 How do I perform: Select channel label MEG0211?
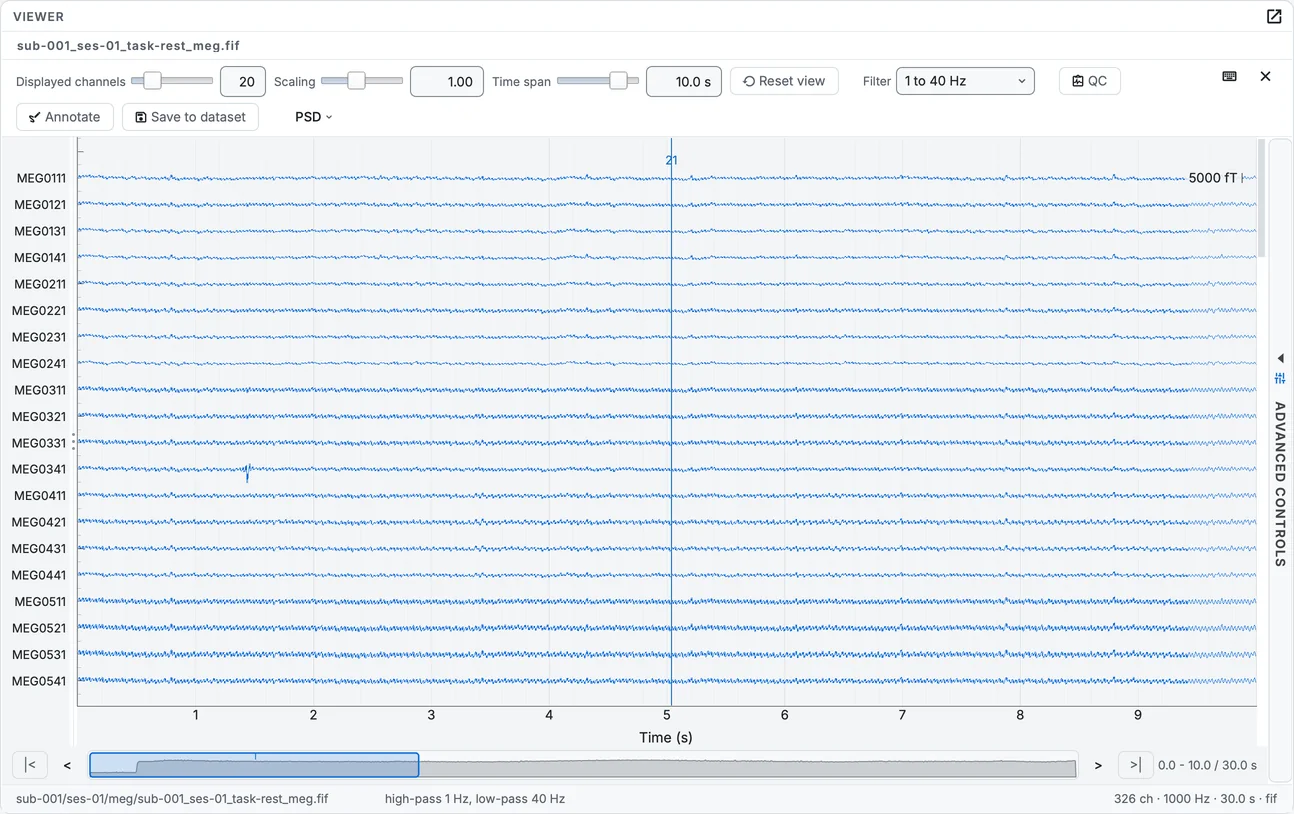click(40, 284)
